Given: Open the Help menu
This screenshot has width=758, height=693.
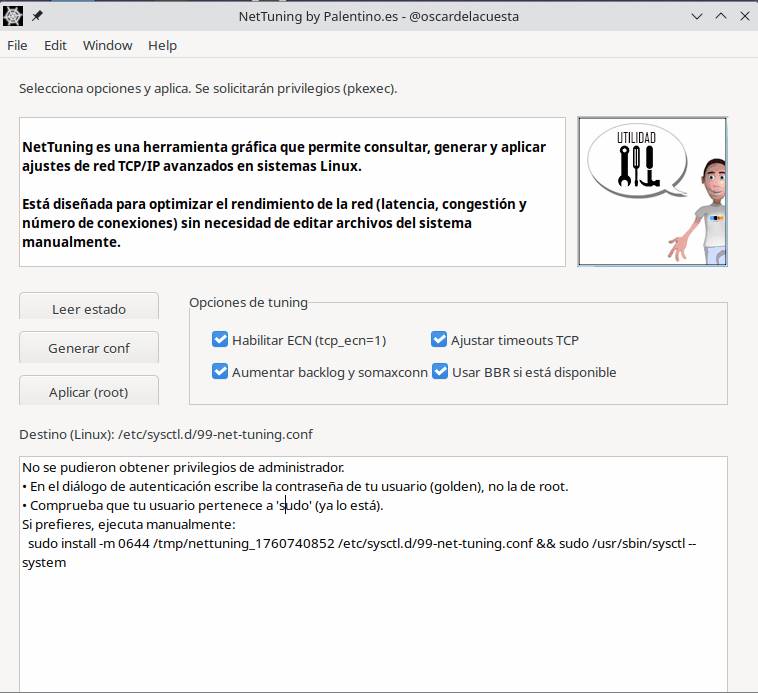Looking at the screenshot, I should (x=162, y=45).
